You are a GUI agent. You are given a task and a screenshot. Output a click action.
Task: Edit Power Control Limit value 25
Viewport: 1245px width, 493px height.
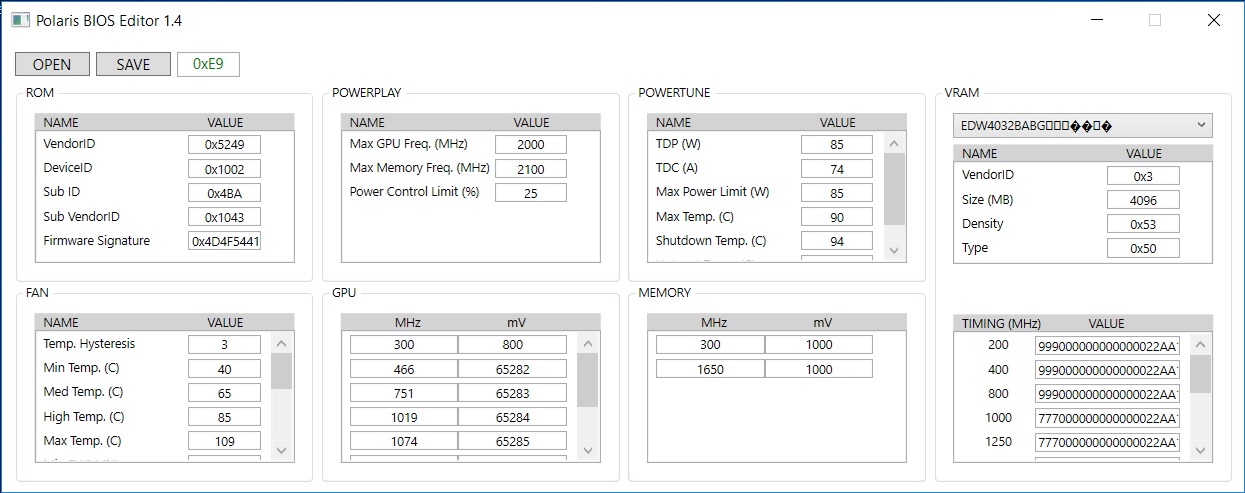tap(531, 193)
